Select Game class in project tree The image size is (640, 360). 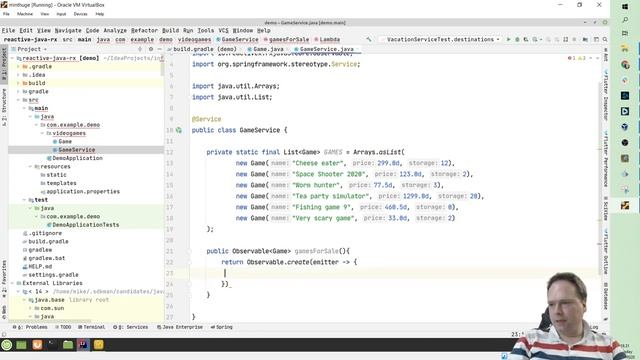[64, 141]
